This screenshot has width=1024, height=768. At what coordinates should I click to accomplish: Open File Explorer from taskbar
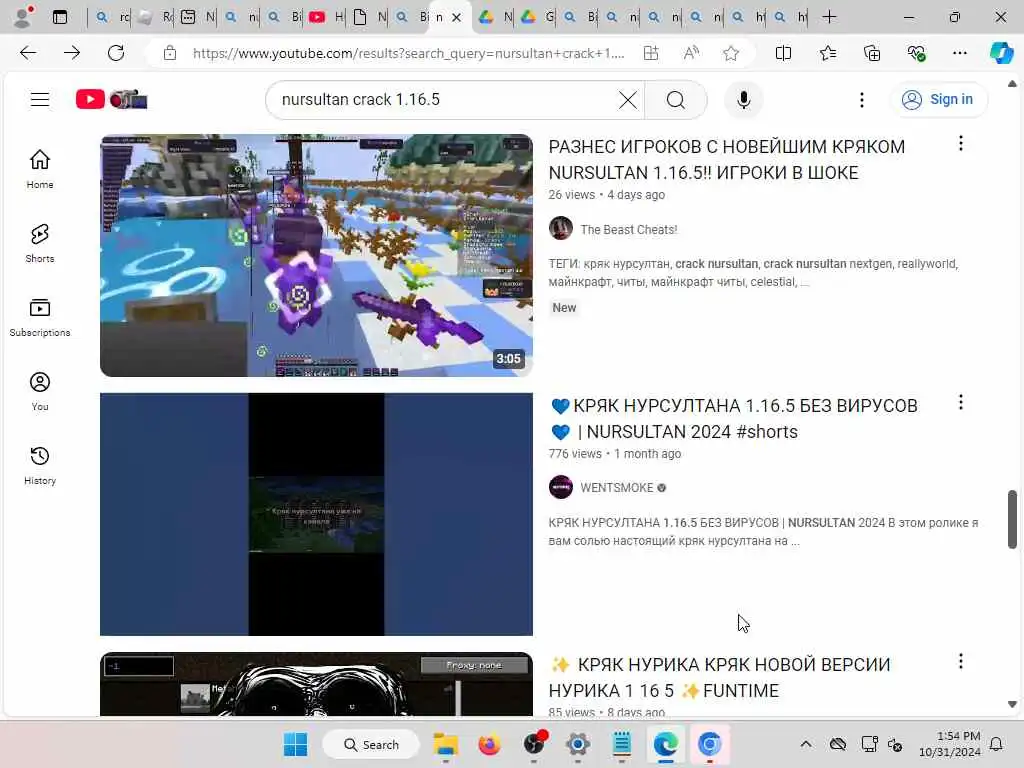tap(446, 744)
